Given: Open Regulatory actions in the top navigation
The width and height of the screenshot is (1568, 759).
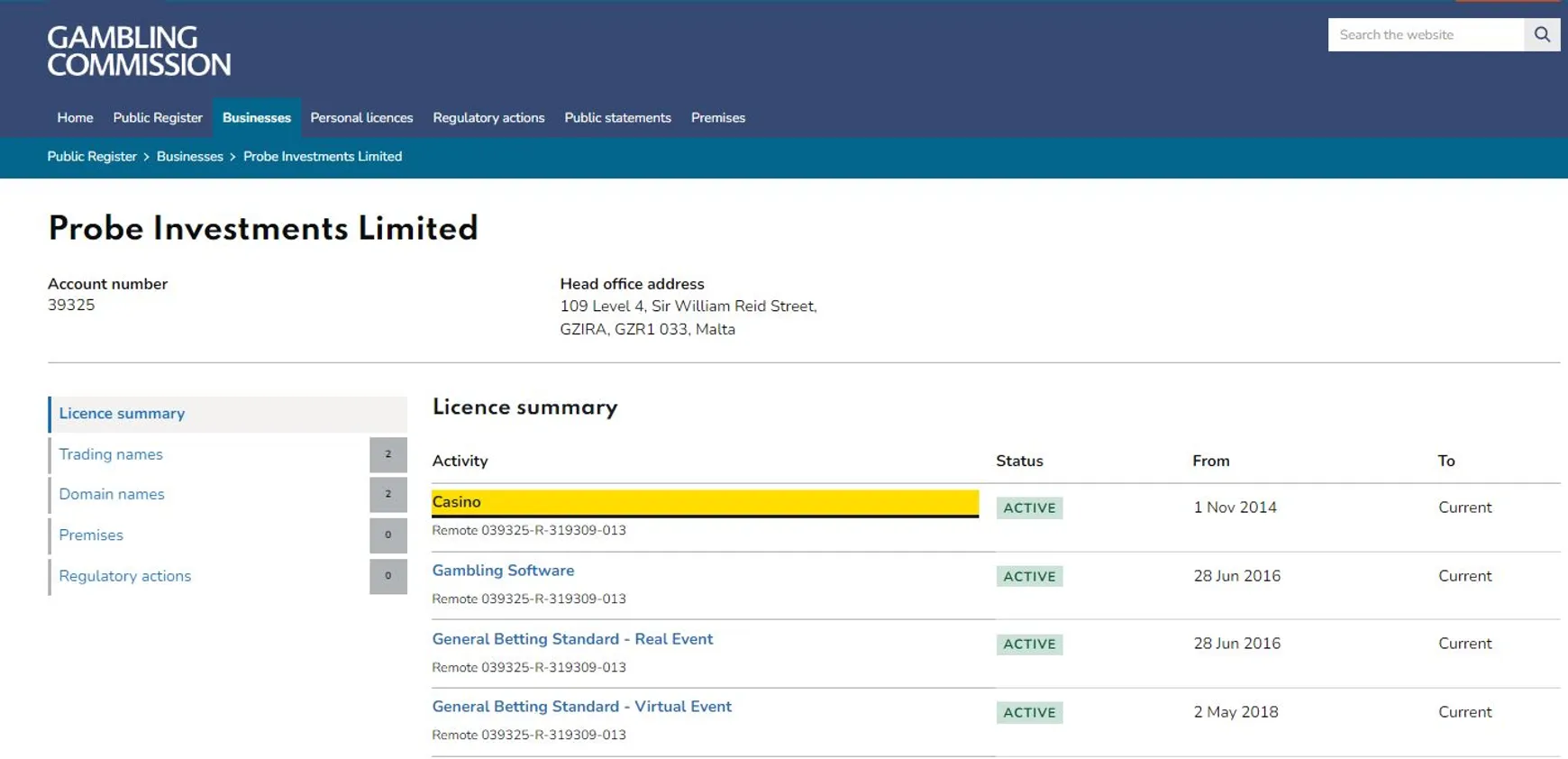Looking at the screenshot, I should [x=488, y=118].
